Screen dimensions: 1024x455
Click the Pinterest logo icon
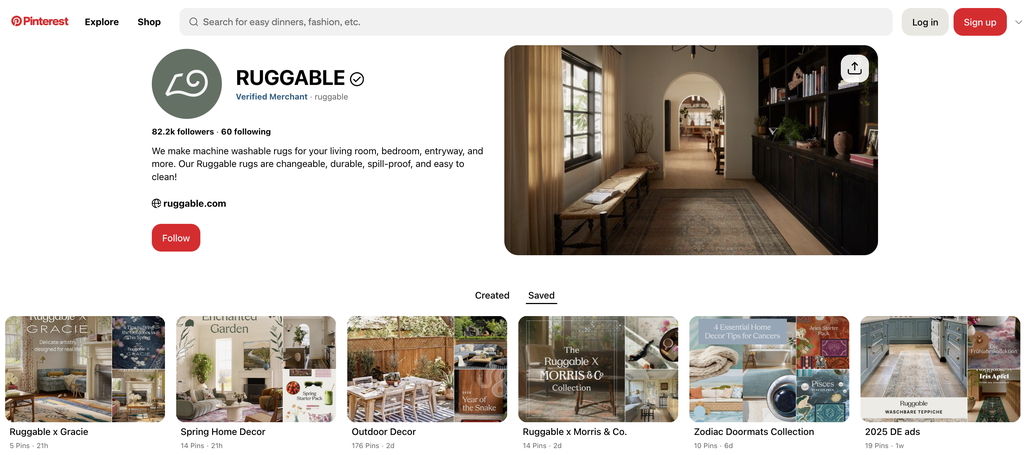16,21
